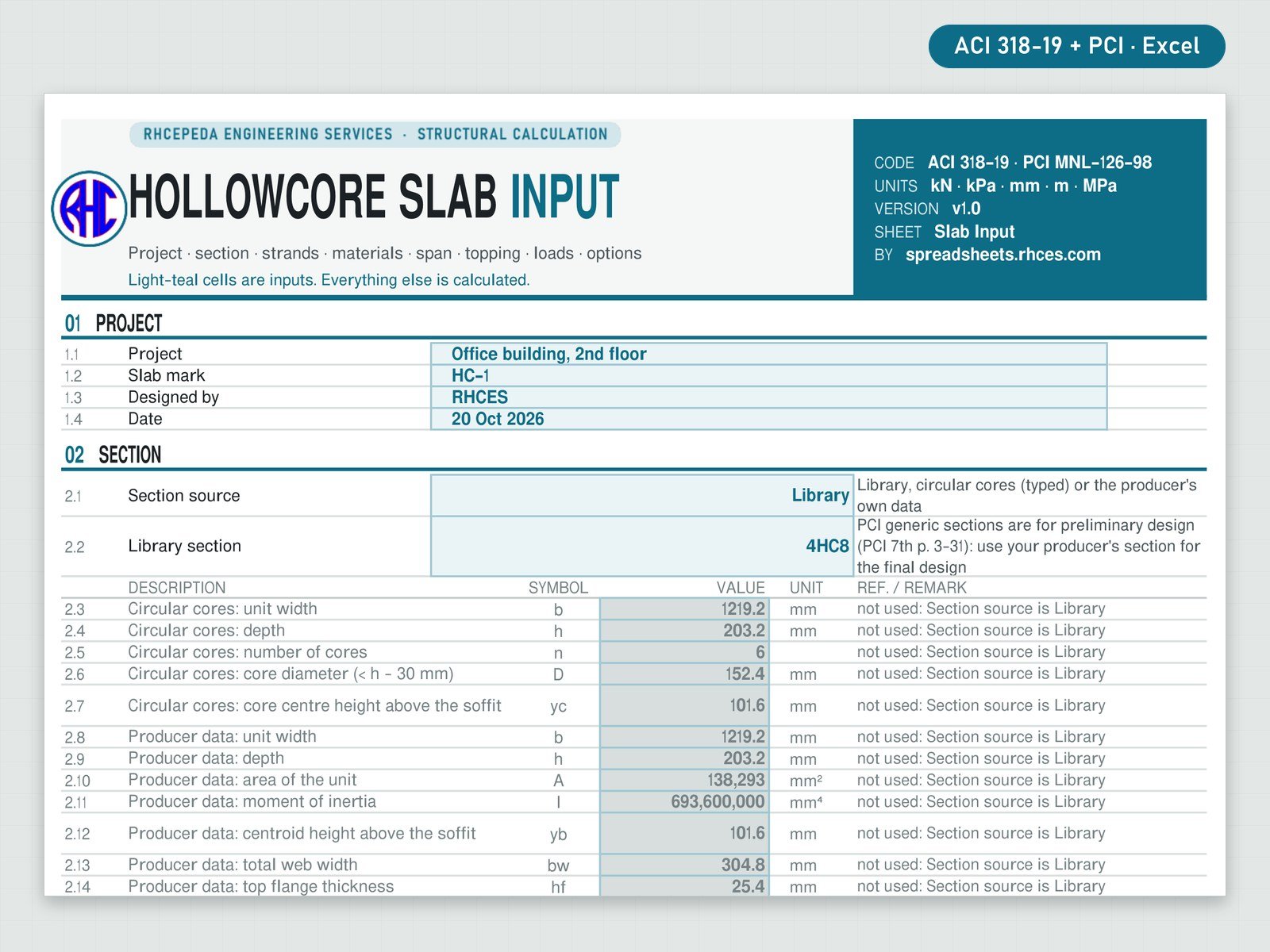Screen dimensions: 1270x952
Task: Click the UNITS kN · kPa · mm line
Action: [x=995, y=186]
